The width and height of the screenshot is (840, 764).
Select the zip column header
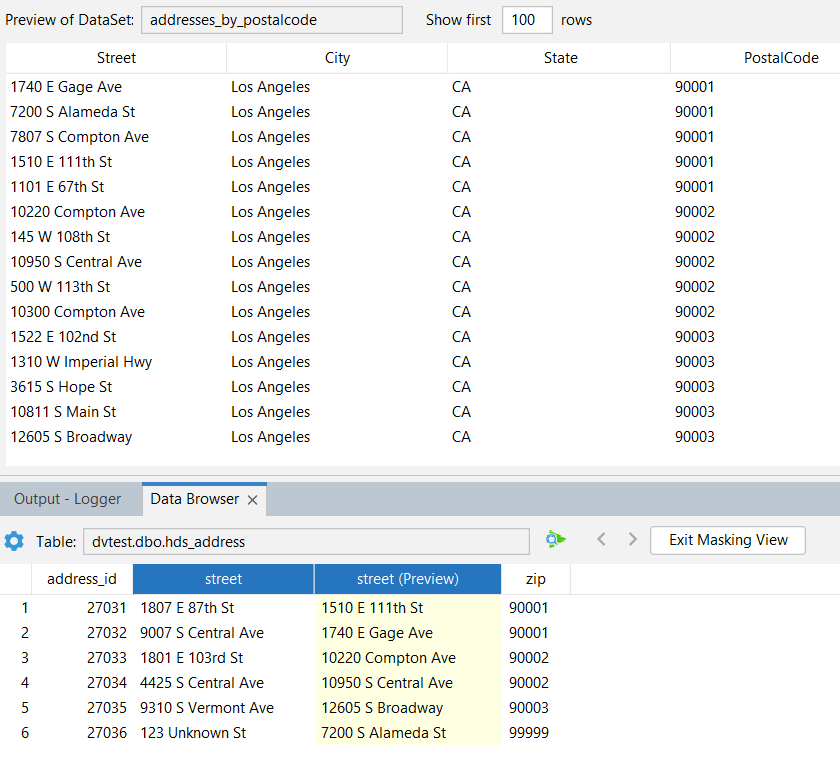(536, 579)
